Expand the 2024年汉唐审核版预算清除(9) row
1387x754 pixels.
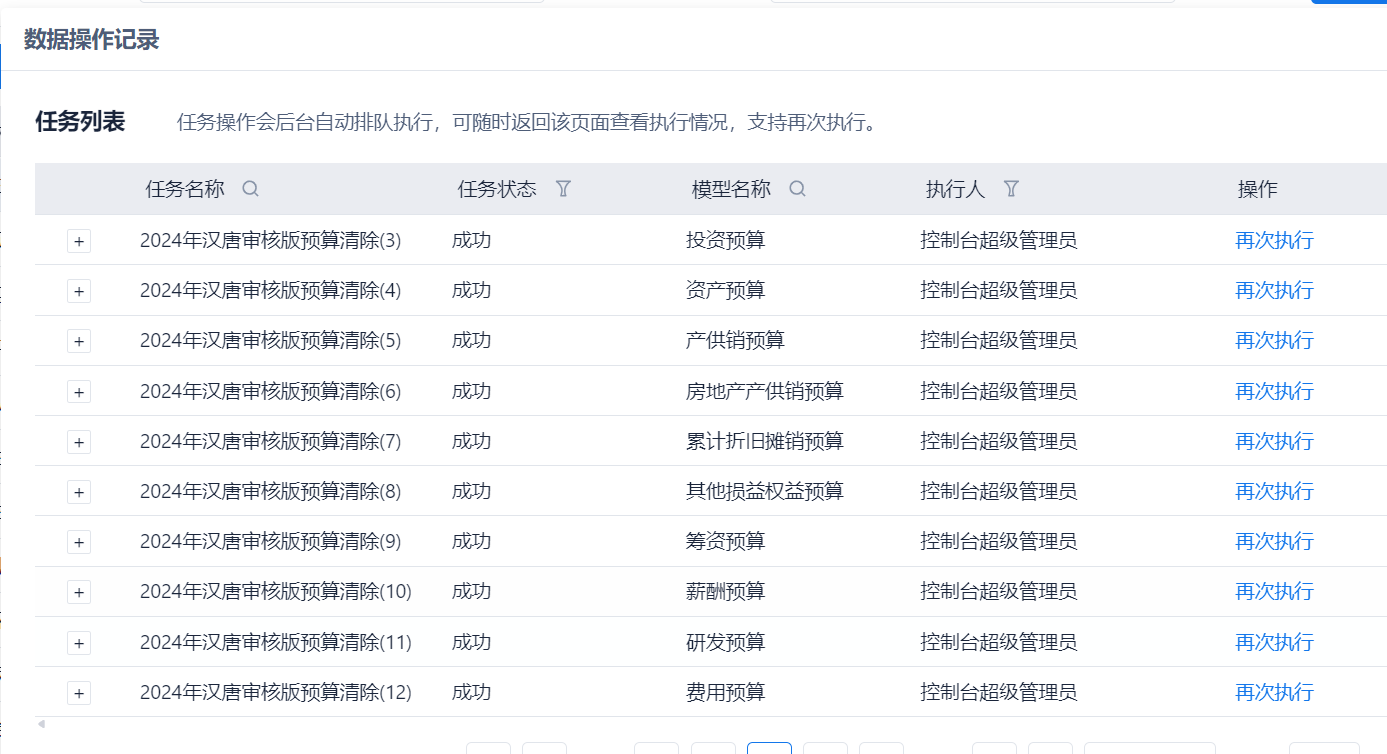[79, 542]
